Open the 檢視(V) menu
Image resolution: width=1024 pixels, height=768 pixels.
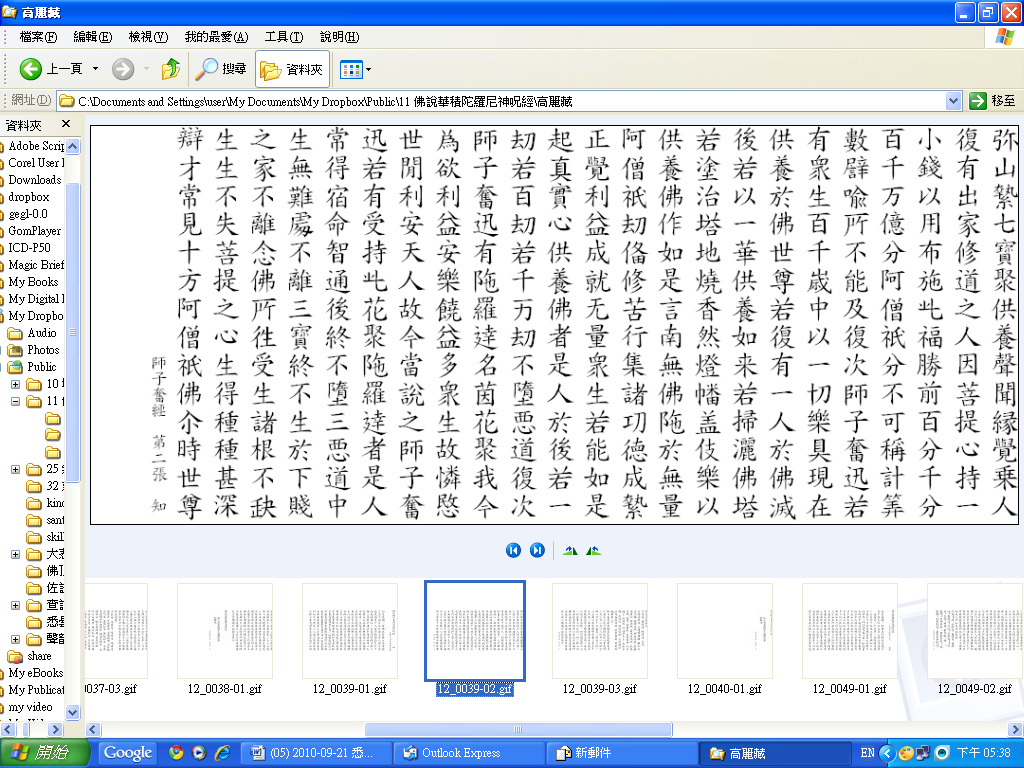[x=147, y=37]
